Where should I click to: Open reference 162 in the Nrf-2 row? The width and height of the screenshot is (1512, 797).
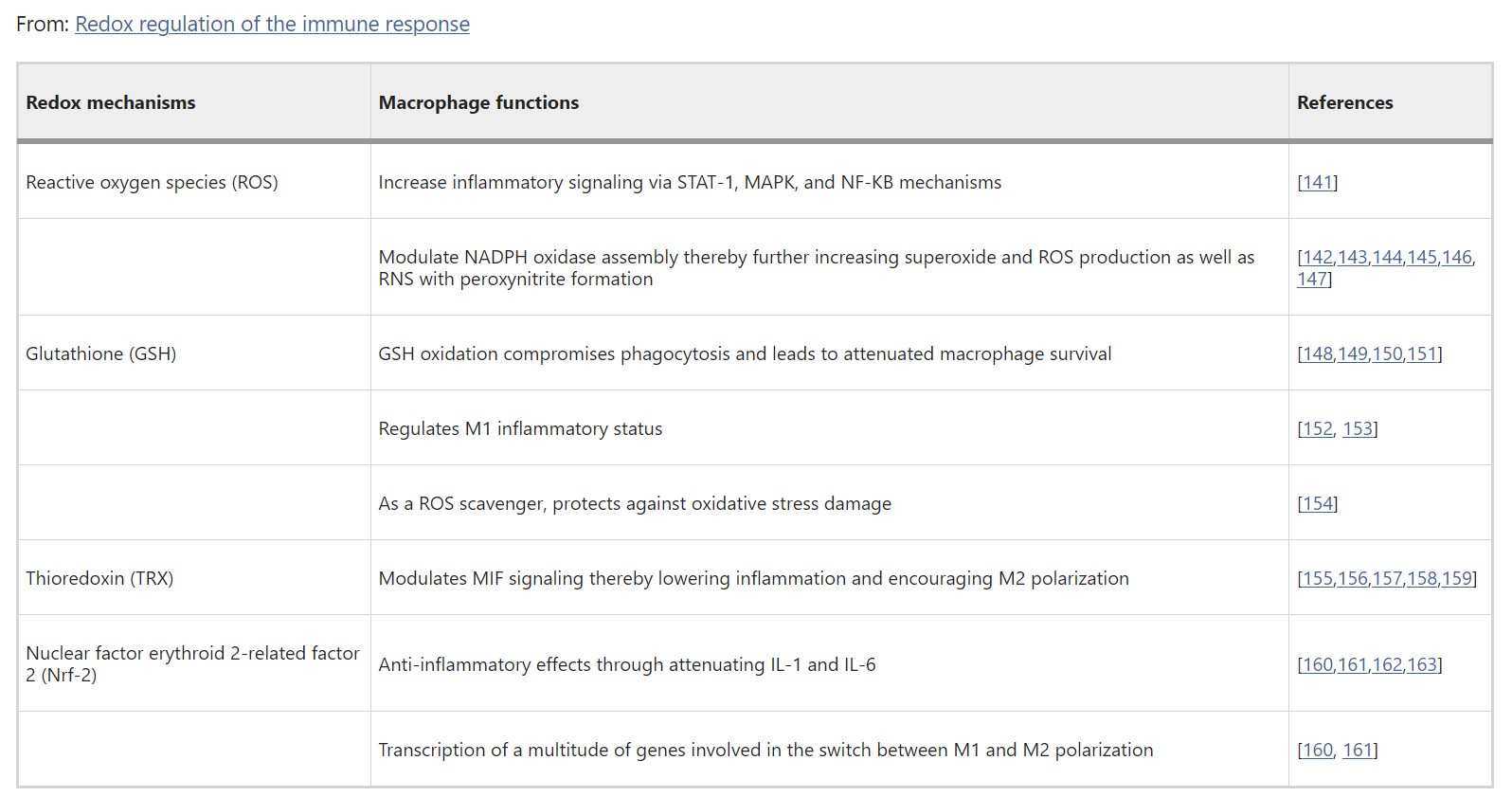1387,665
